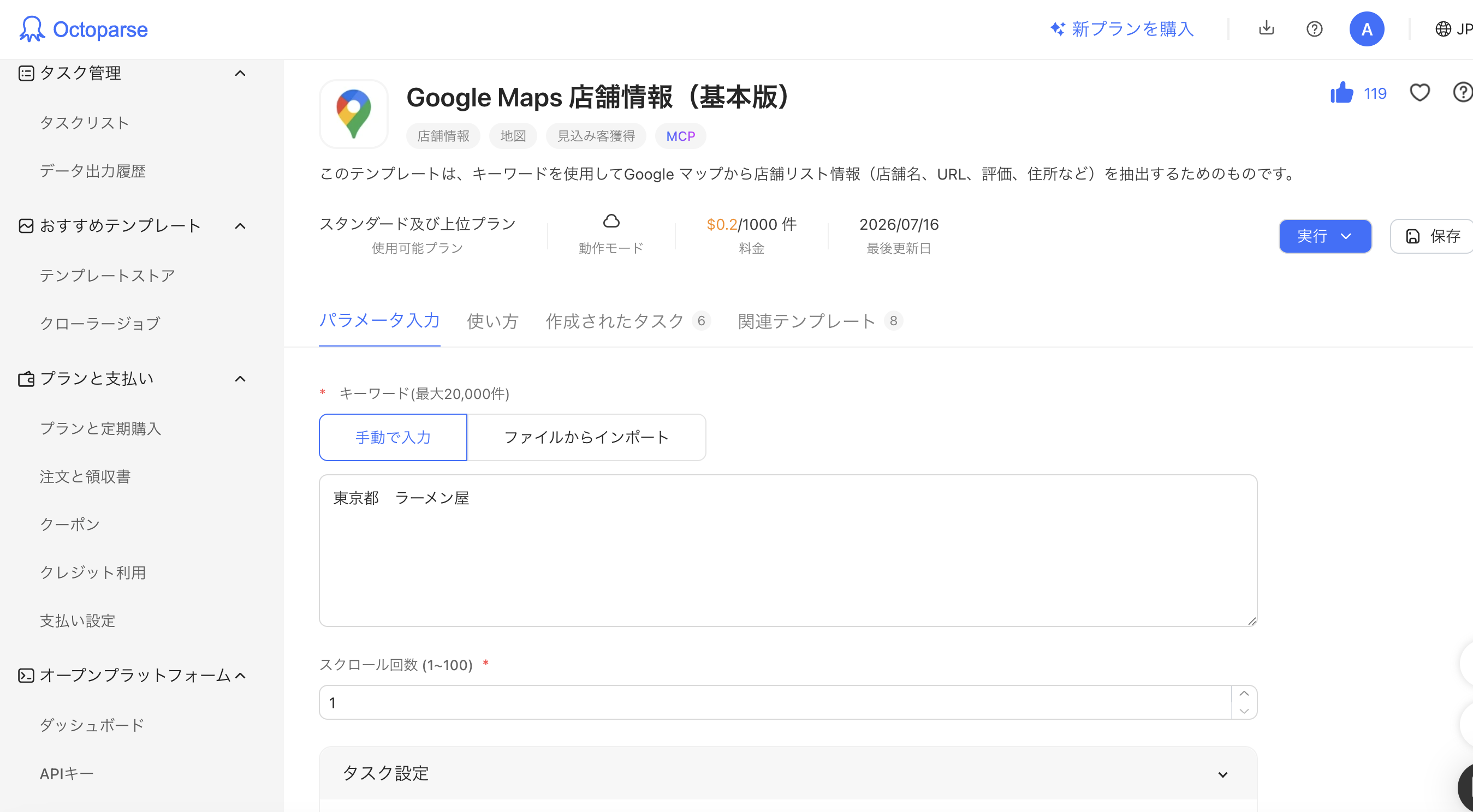The height and width of the screenshot is (812, 1473).
Task: Open the user avatar A menu
Action: pos(1366,28)
